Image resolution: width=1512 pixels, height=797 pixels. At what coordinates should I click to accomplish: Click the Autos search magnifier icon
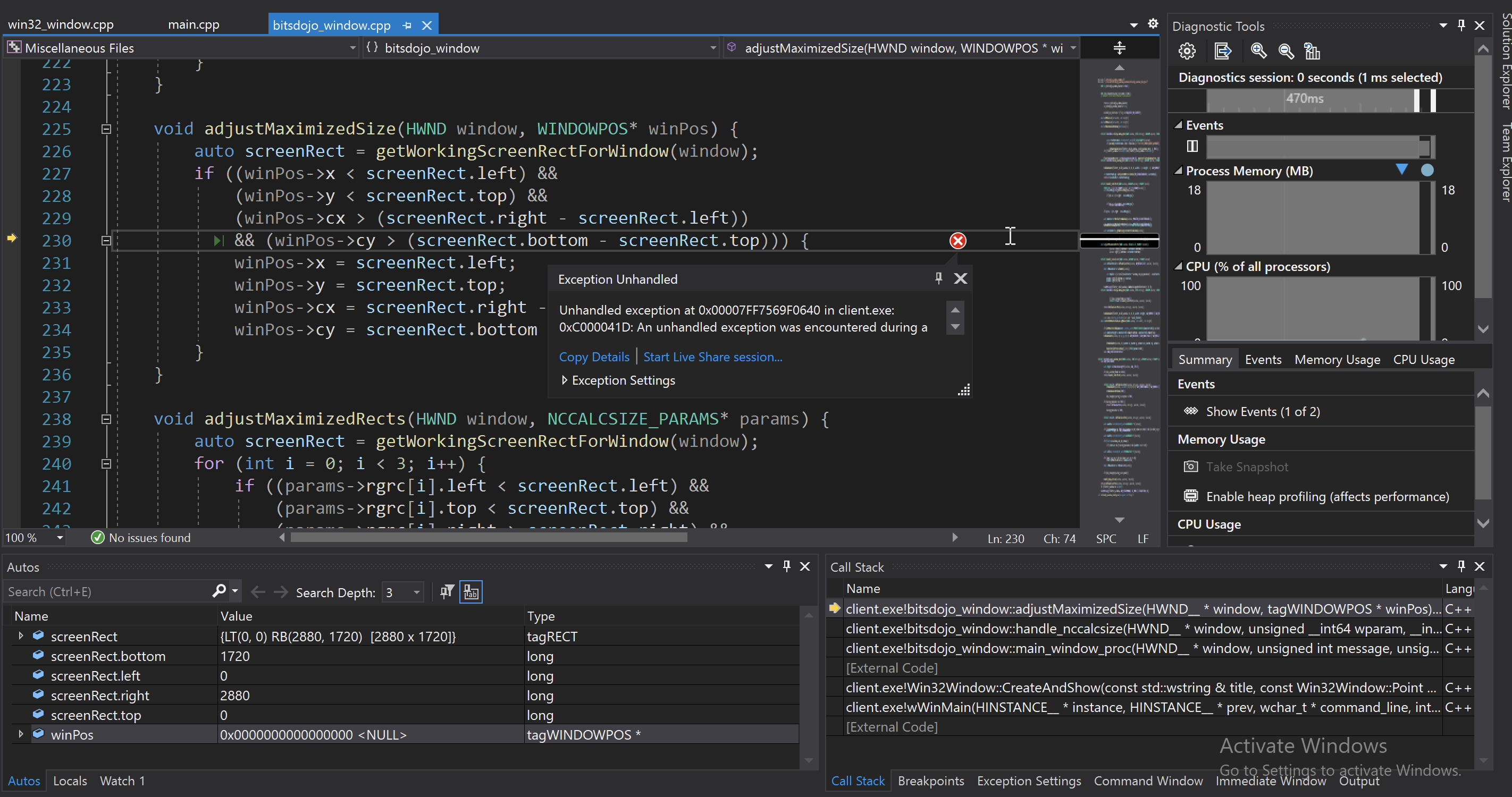coord(219,591)
